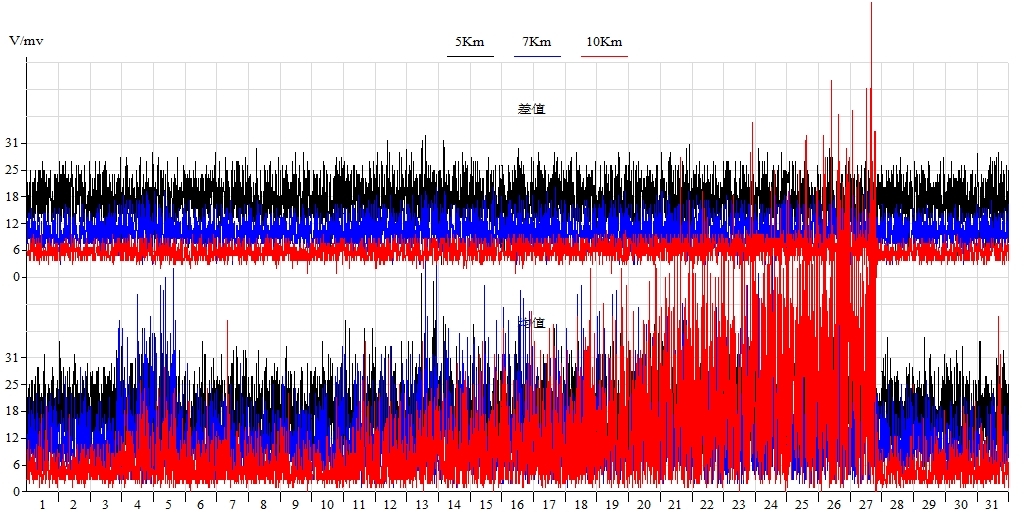The image size is (1033, 520).
Task: Click the V/mv axis unit label
Action: (26, 41)
